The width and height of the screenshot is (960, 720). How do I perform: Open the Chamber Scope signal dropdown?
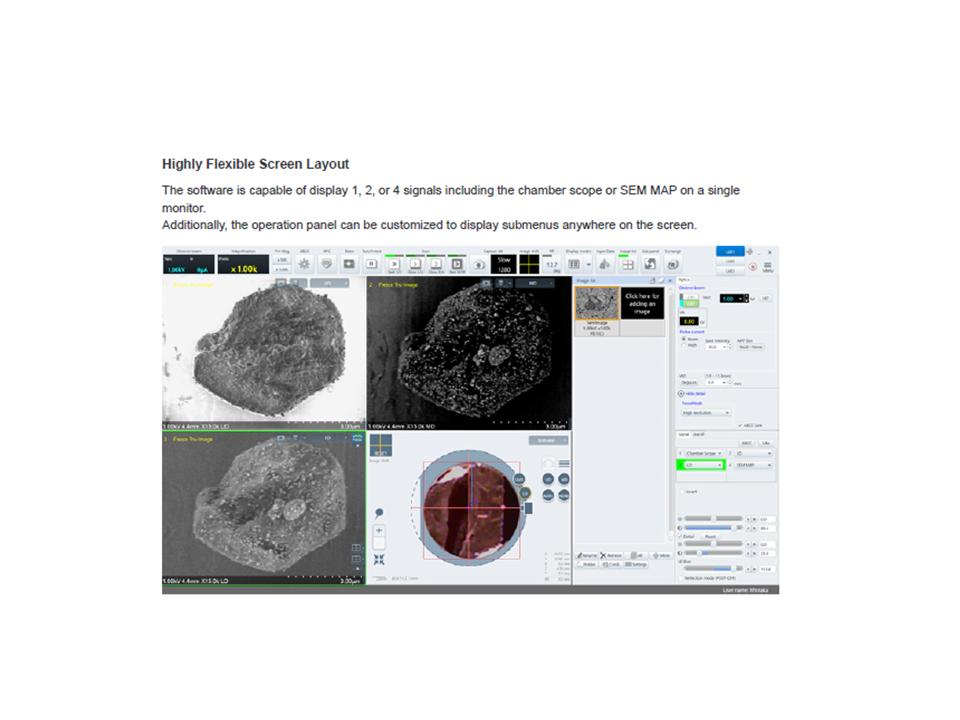[702, 453]
